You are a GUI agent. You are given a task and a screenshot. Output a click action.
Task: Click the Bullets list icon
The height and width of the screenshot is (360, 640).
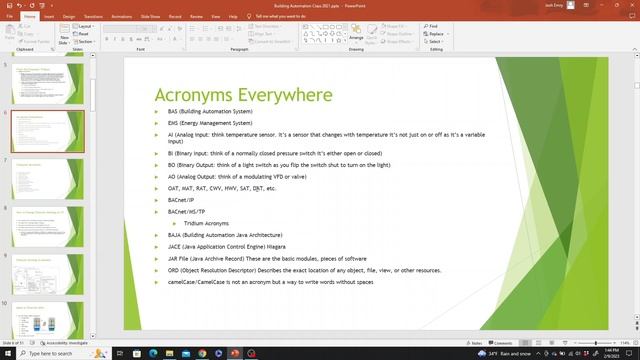(192, 29)
